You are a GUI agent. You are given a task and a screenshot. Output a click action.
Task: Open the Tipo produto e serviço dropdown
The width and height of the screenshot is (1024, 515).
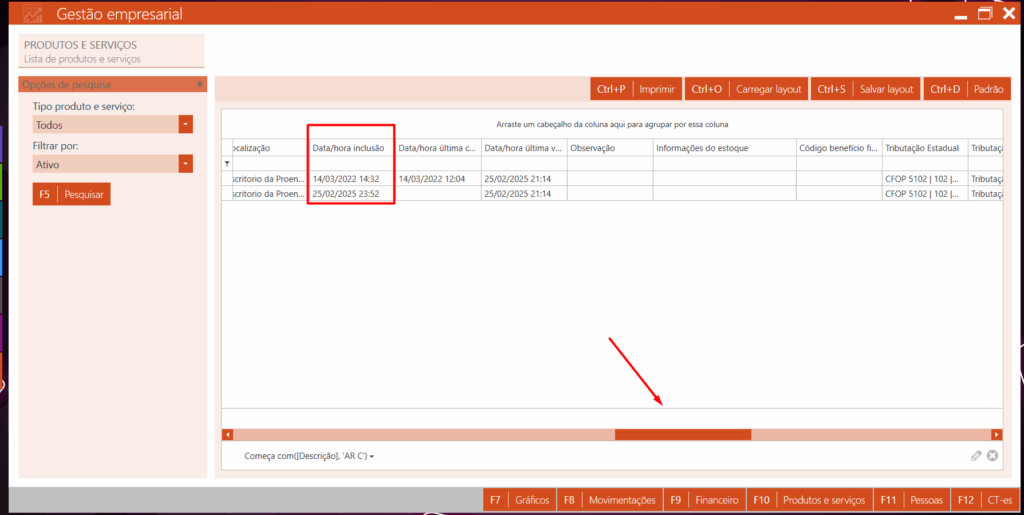coord(185,125)
